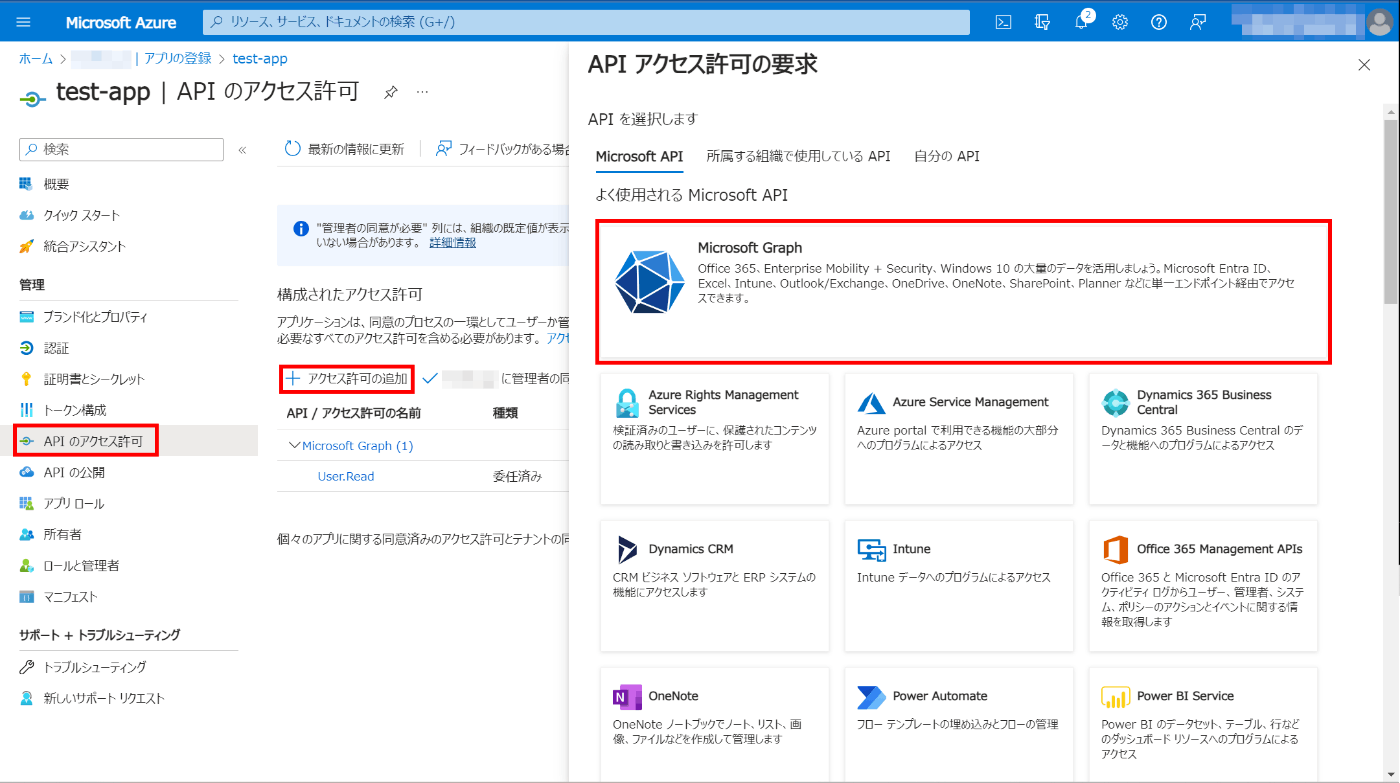
Task: Open portal settings gear
Action: (x=1120, y=22)
